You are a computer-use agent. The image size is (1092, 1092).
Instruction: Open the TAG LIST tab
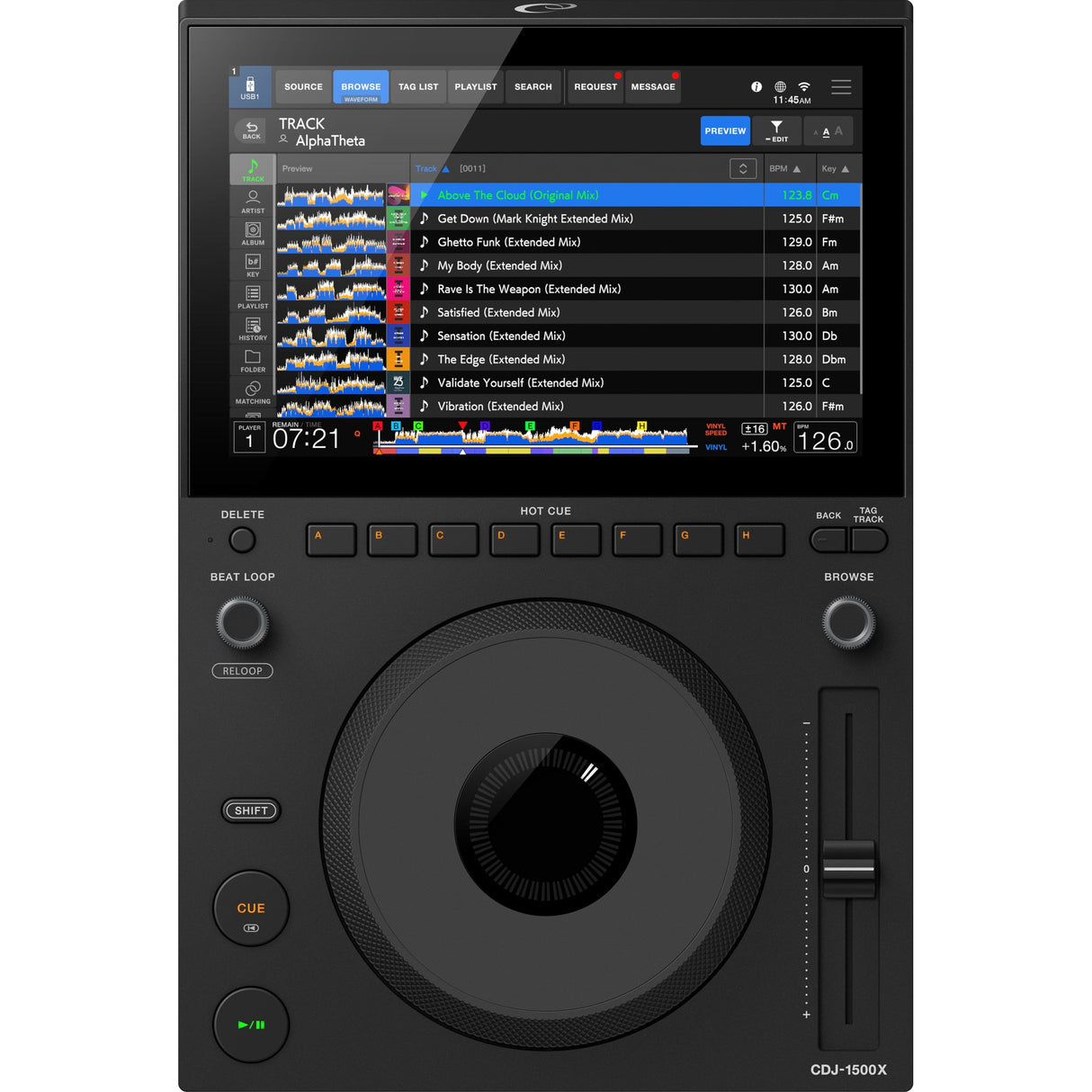[x=418, y=87]
